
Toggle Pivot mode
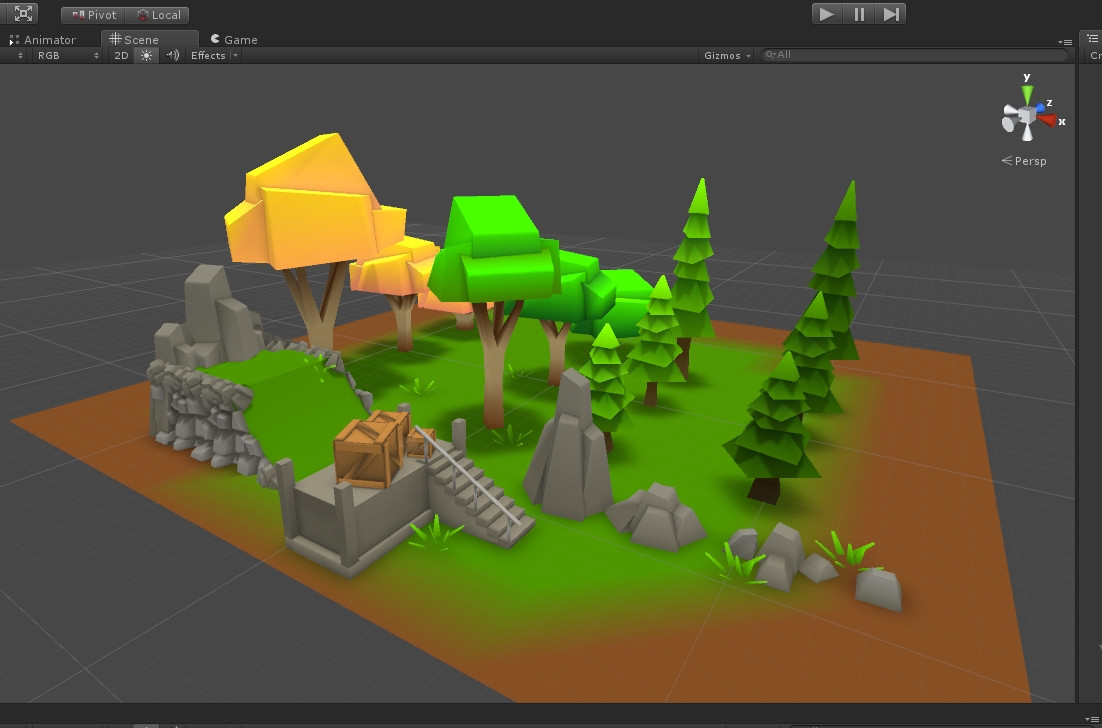coord(93,15)
